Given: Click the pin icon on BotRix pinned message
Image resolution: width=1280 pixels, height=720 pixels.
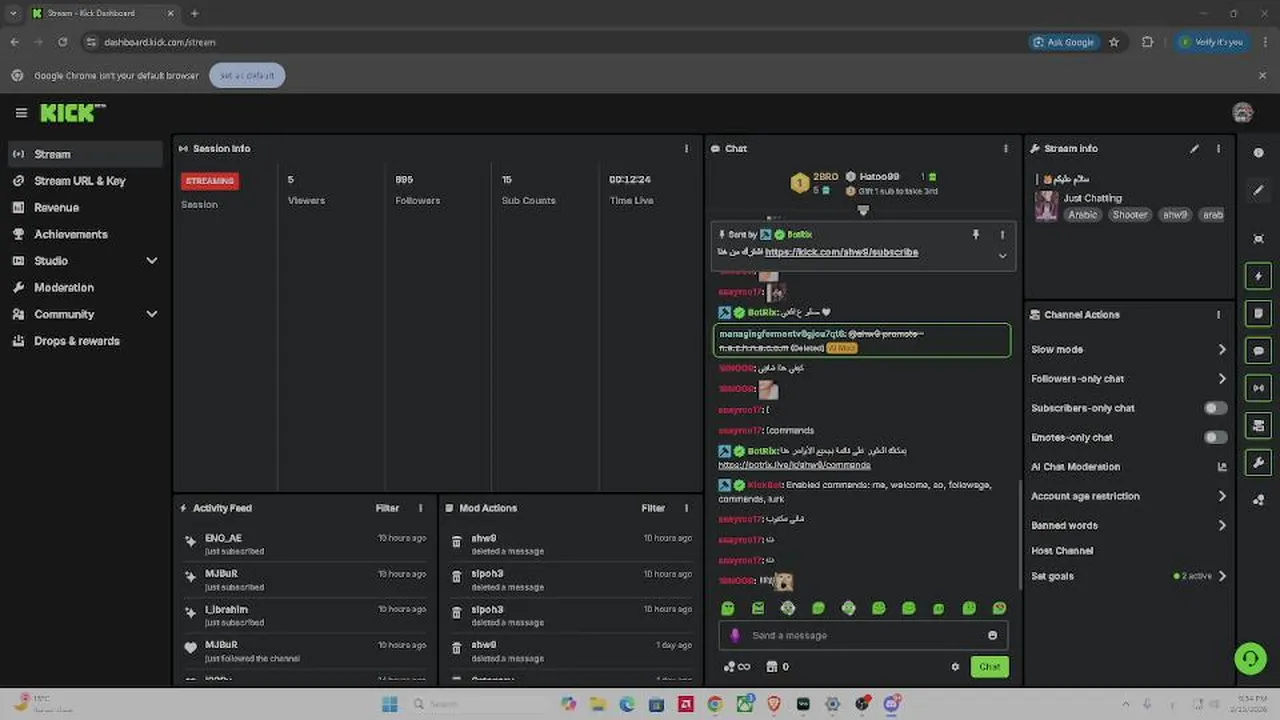Looking at the screenshot, I should point(976,234).
